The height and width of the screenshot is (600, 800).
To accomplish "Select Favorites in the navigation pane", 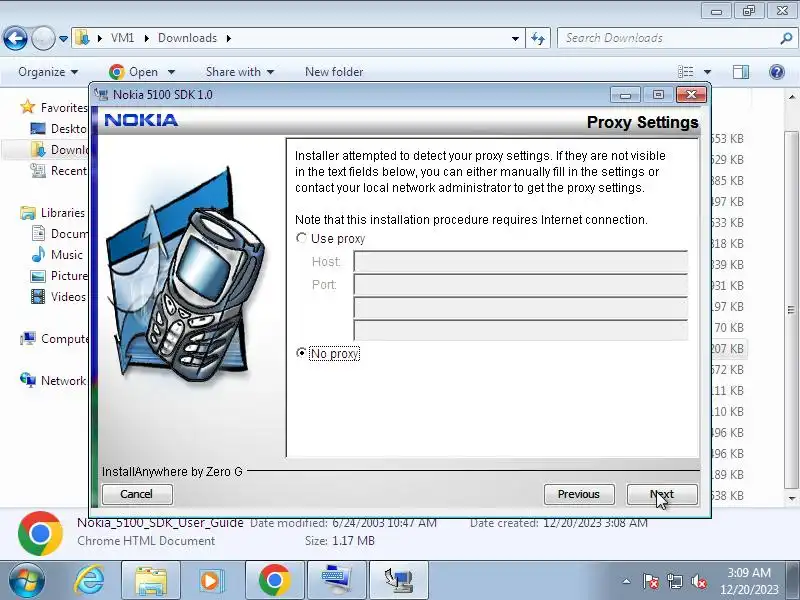I will point(54,107).
